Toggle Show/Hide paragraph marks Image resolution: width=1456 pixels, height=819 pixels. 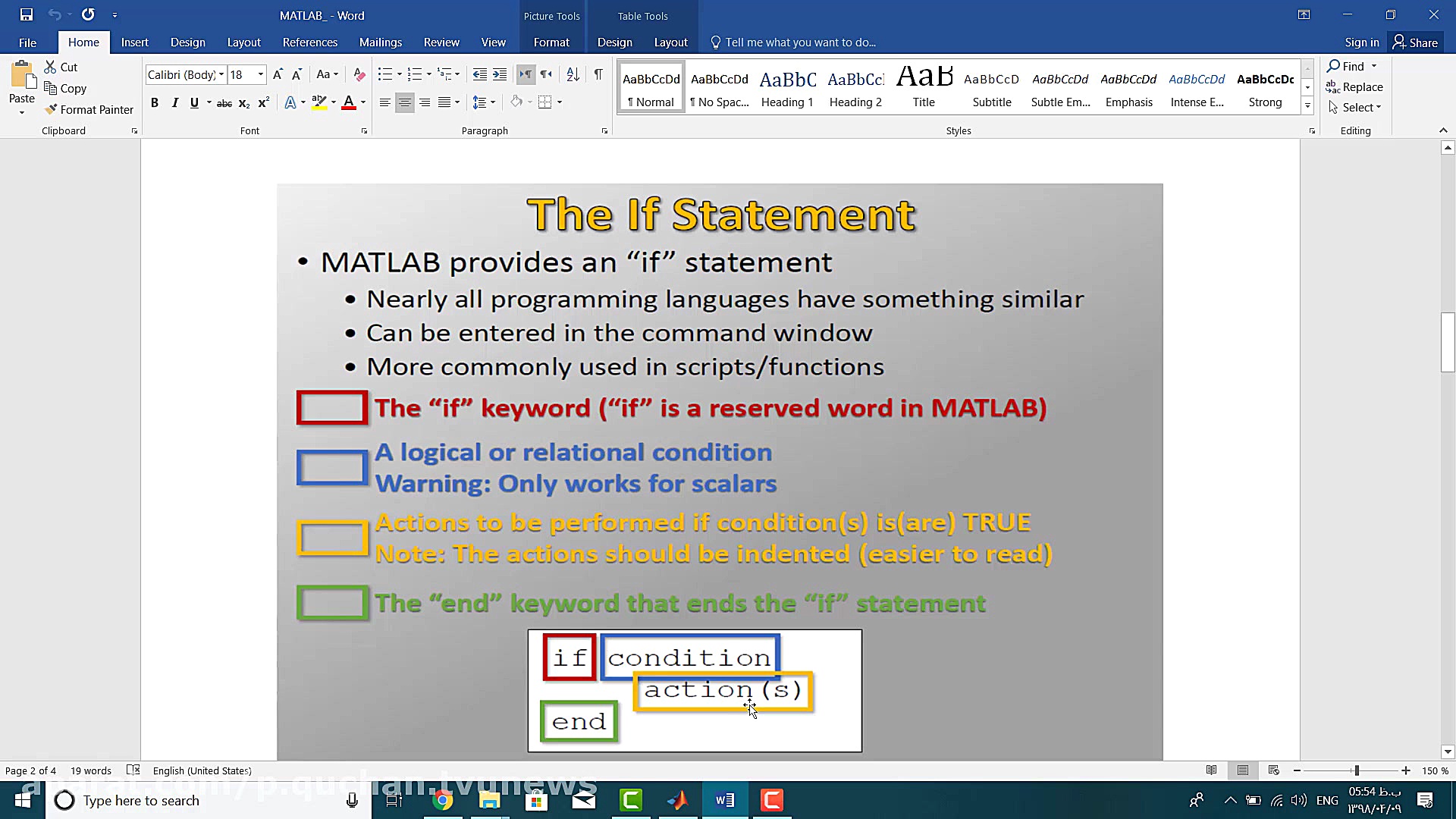point(598,74)
